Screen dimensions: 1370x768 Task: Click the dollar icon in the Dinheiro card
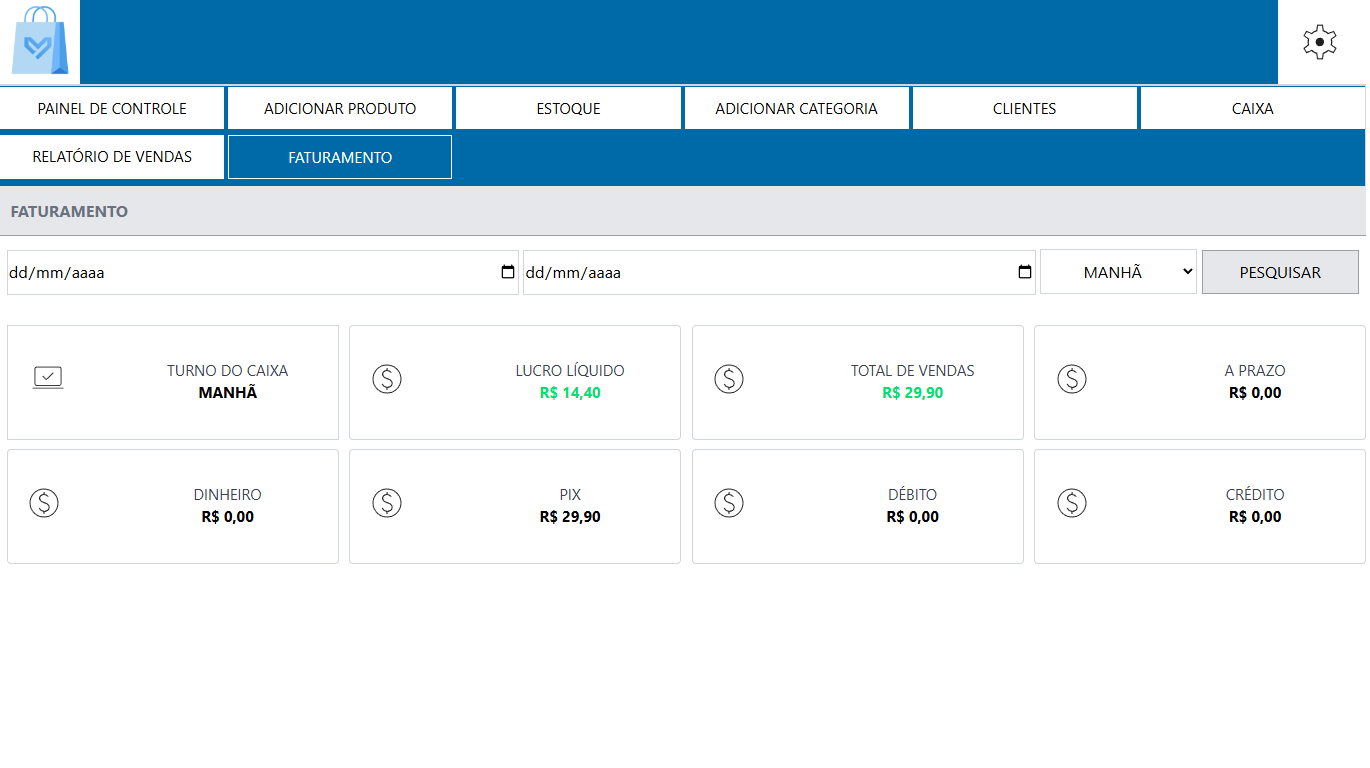tap(44, 503)
